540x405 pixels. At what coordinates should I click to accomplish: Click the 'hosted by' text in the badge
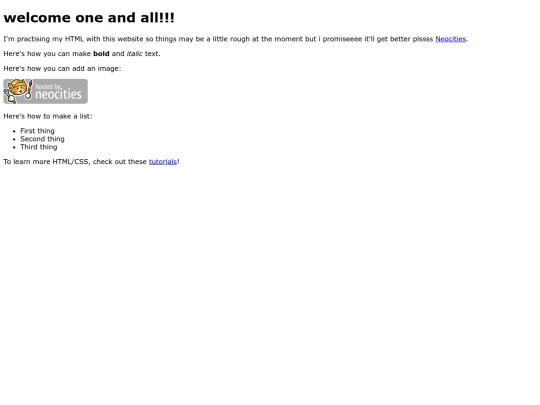tap(48, 86)
